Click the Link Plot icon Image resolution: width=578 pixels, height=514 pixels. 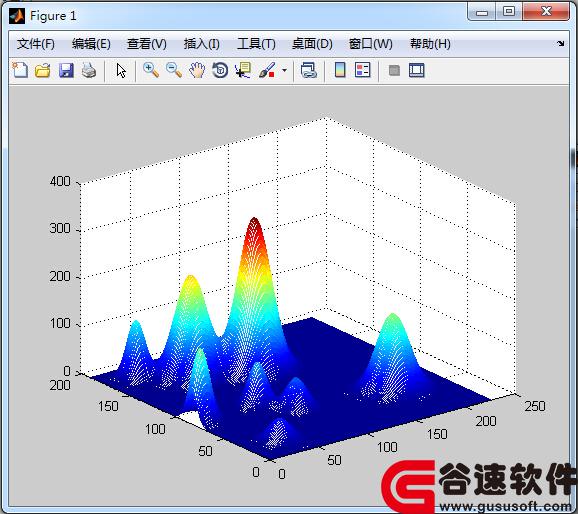pyautogui.click(x=309, y=70)
